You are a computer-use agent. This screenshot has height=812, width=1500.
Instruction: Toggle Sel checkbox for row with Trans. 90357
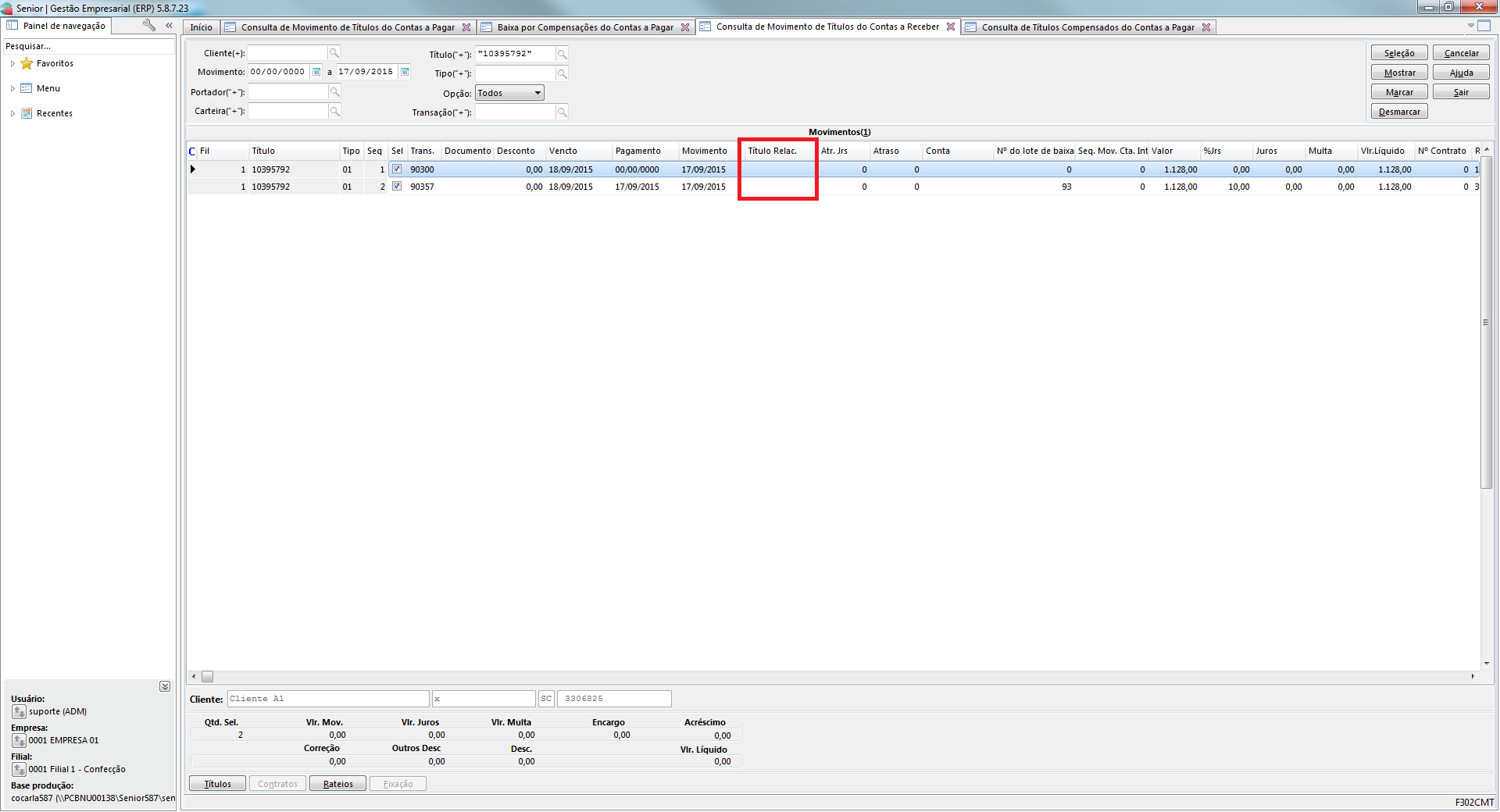[x=397, y=186]
